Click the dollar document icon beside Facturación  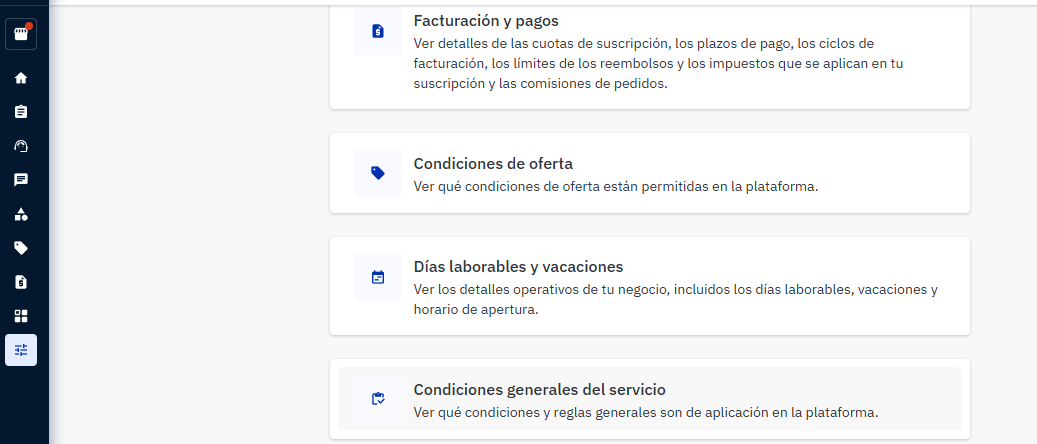378,31
